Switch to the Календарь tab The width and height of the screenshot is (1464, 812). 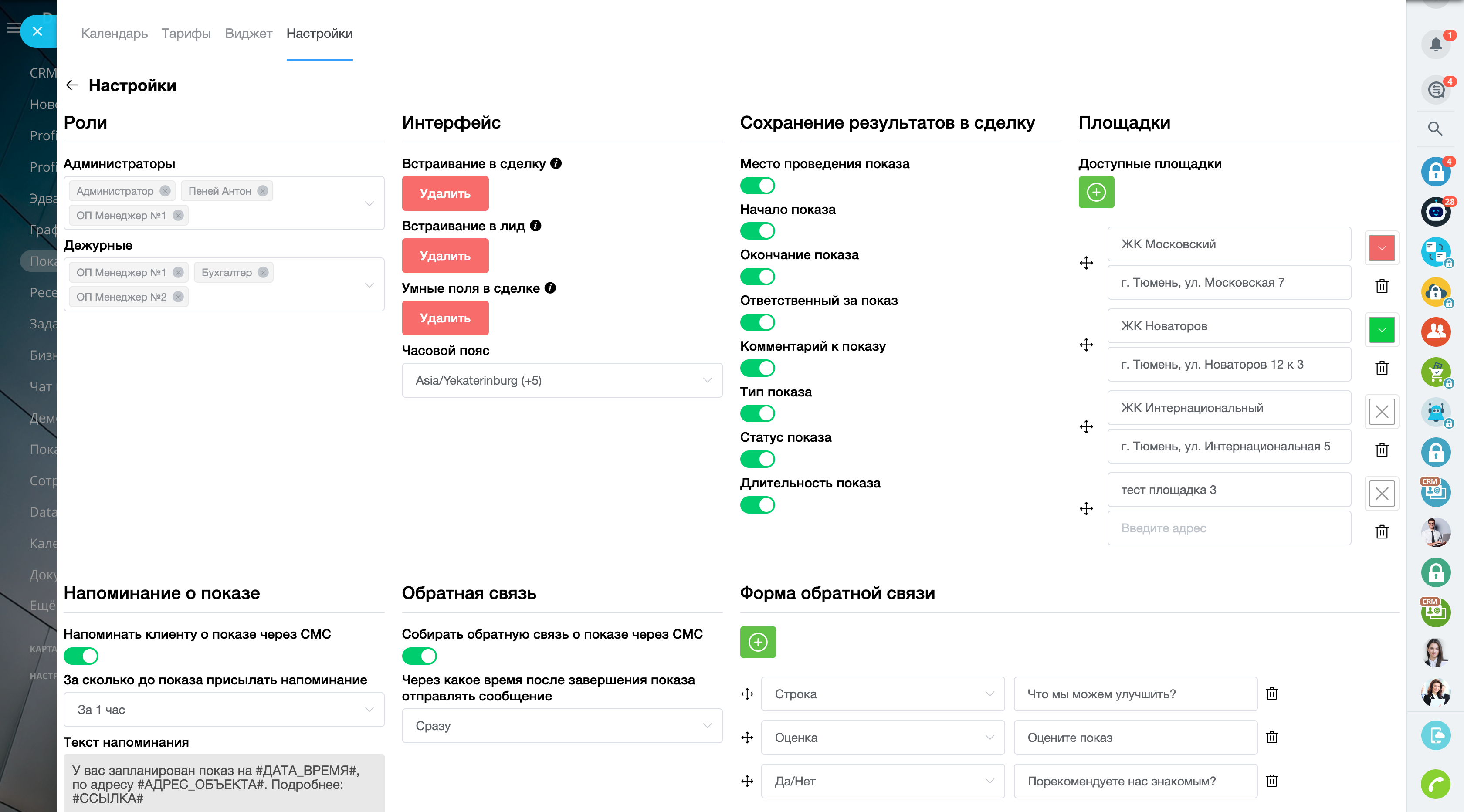click(114, 34)
